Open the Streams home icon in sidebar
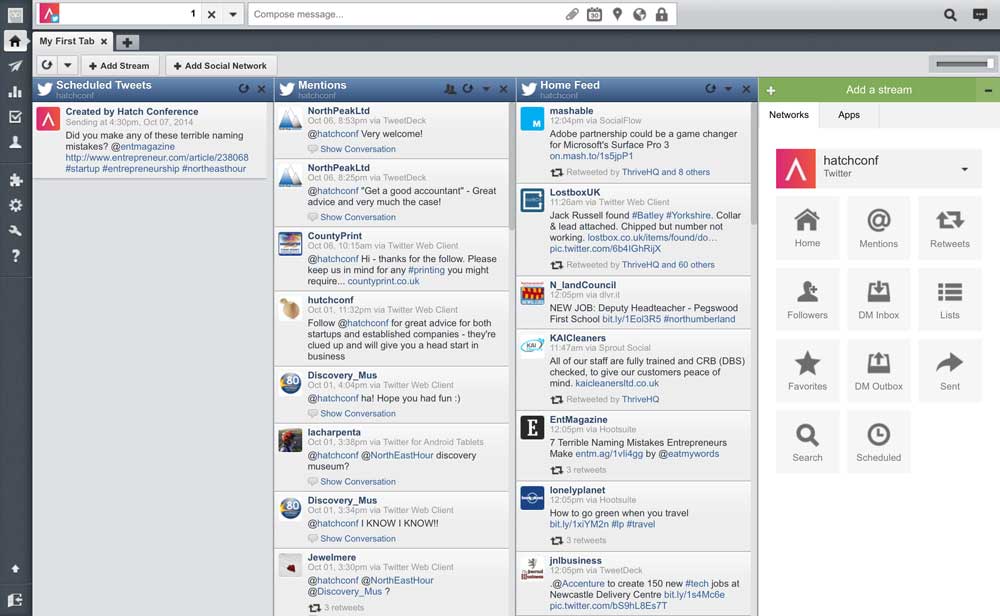The image size is (1000, 616). (x=15, y=41)
